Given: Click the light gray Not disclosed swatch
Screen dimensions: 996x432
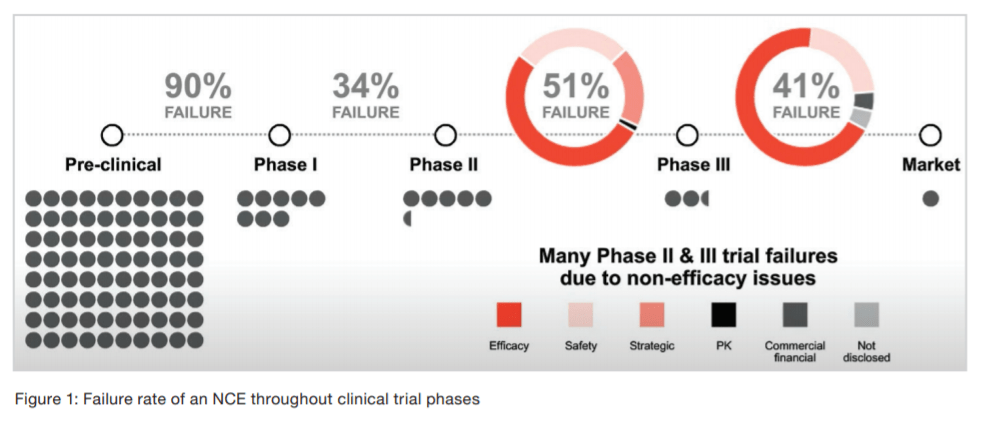Looking at the screenshot, I should [866, 316].
